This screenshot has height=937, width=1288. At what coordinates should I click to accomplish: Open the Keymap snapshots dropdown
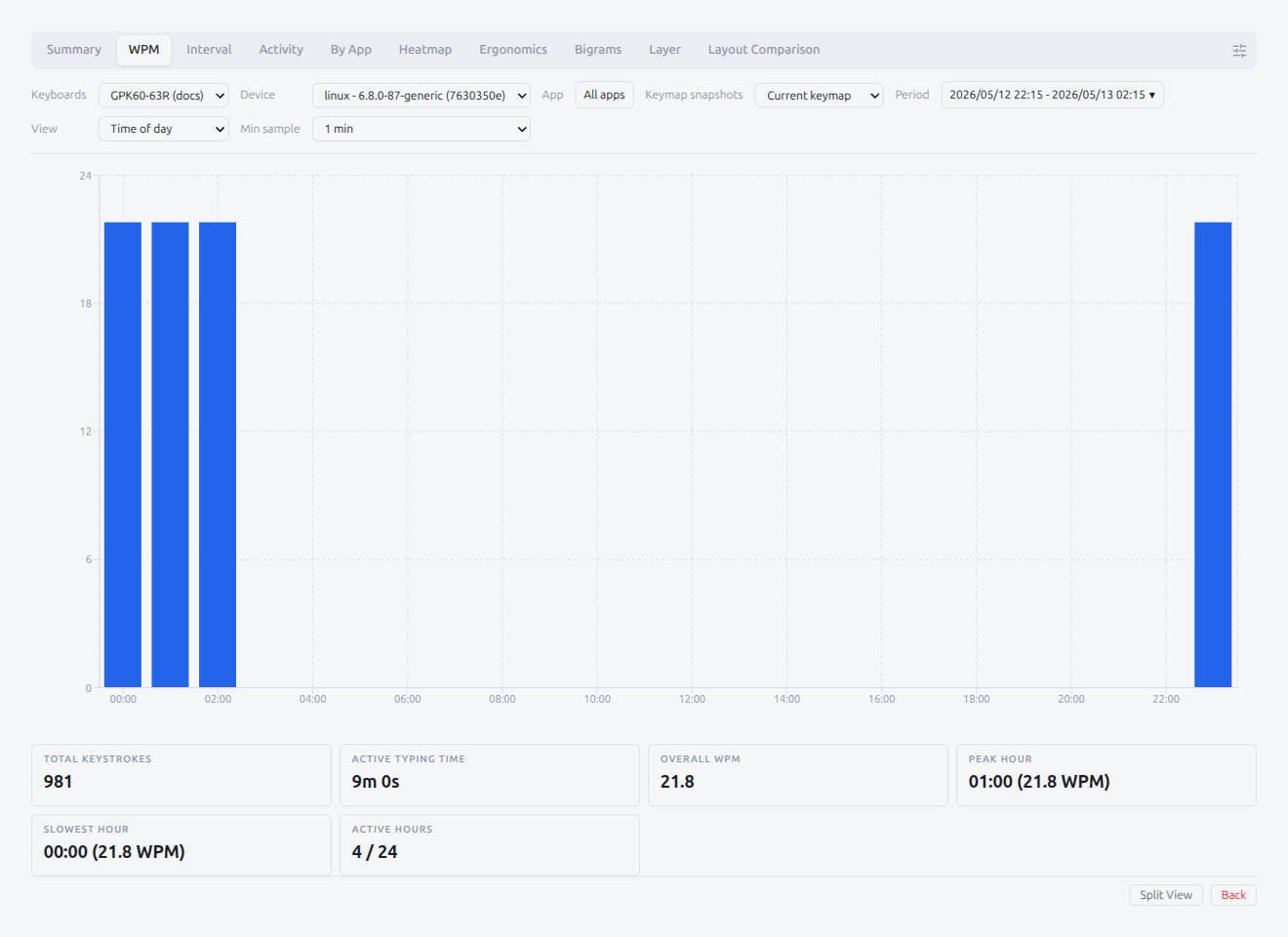coord(819,96)
